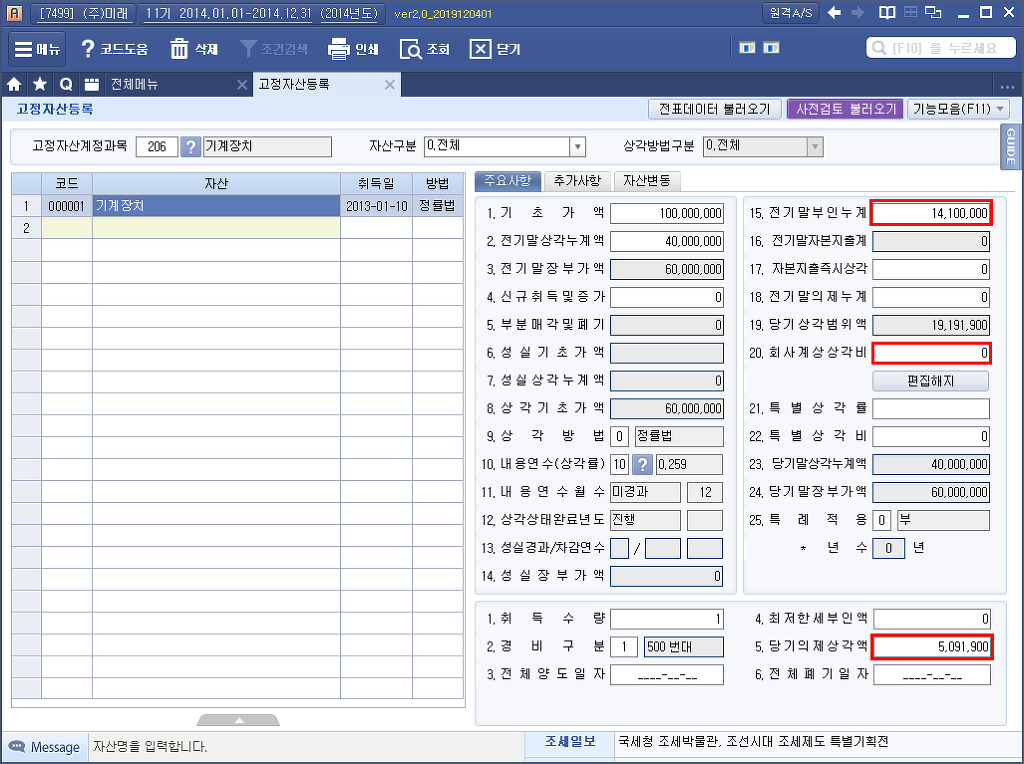The image size is (1024, 764).
Task: Click the 고정자산계정과목 code field 206
Action: 157,147
